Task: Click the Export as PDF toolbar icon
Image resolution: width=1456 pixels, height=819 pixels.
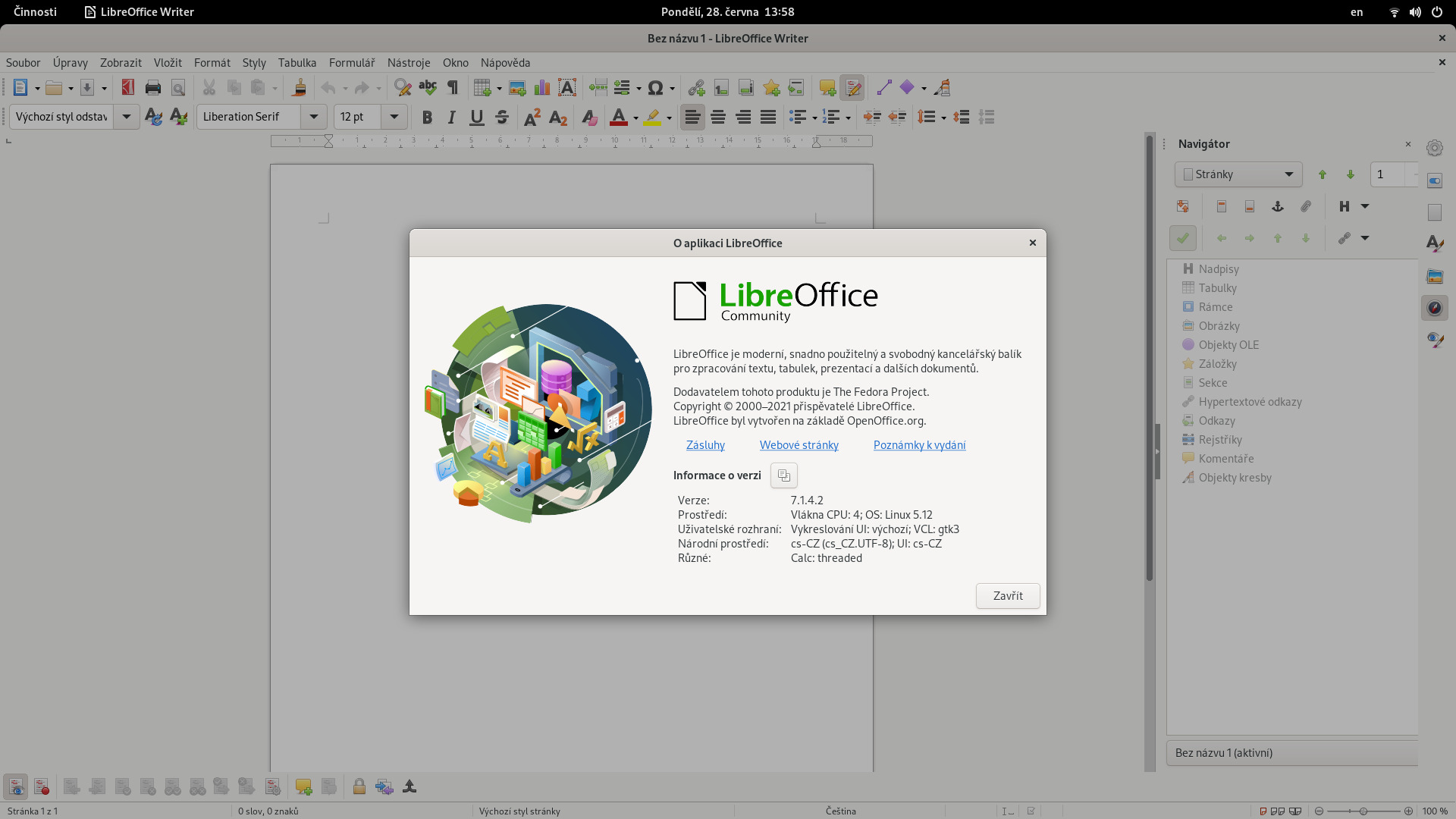Action: [128, 88]
